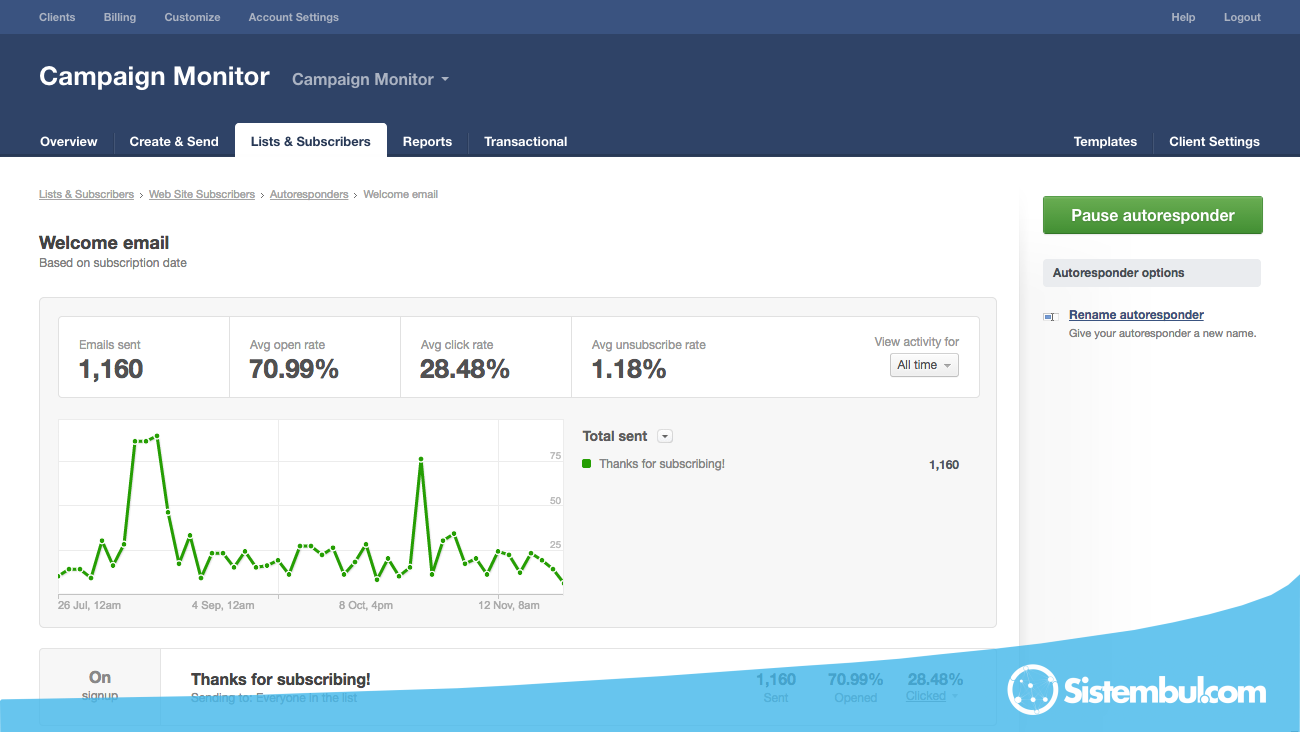The image size is (1300, 732).
Task: Open Billing in the top bar
Action: 120,17
